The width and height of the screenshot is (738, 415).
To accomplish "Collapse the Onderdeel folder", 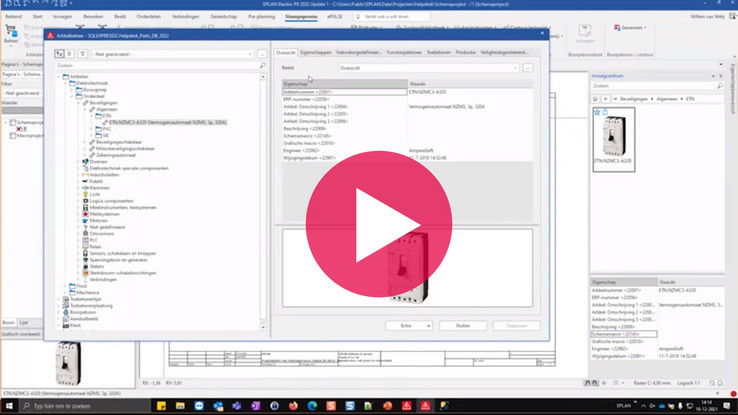I will [x=72, y=96].
